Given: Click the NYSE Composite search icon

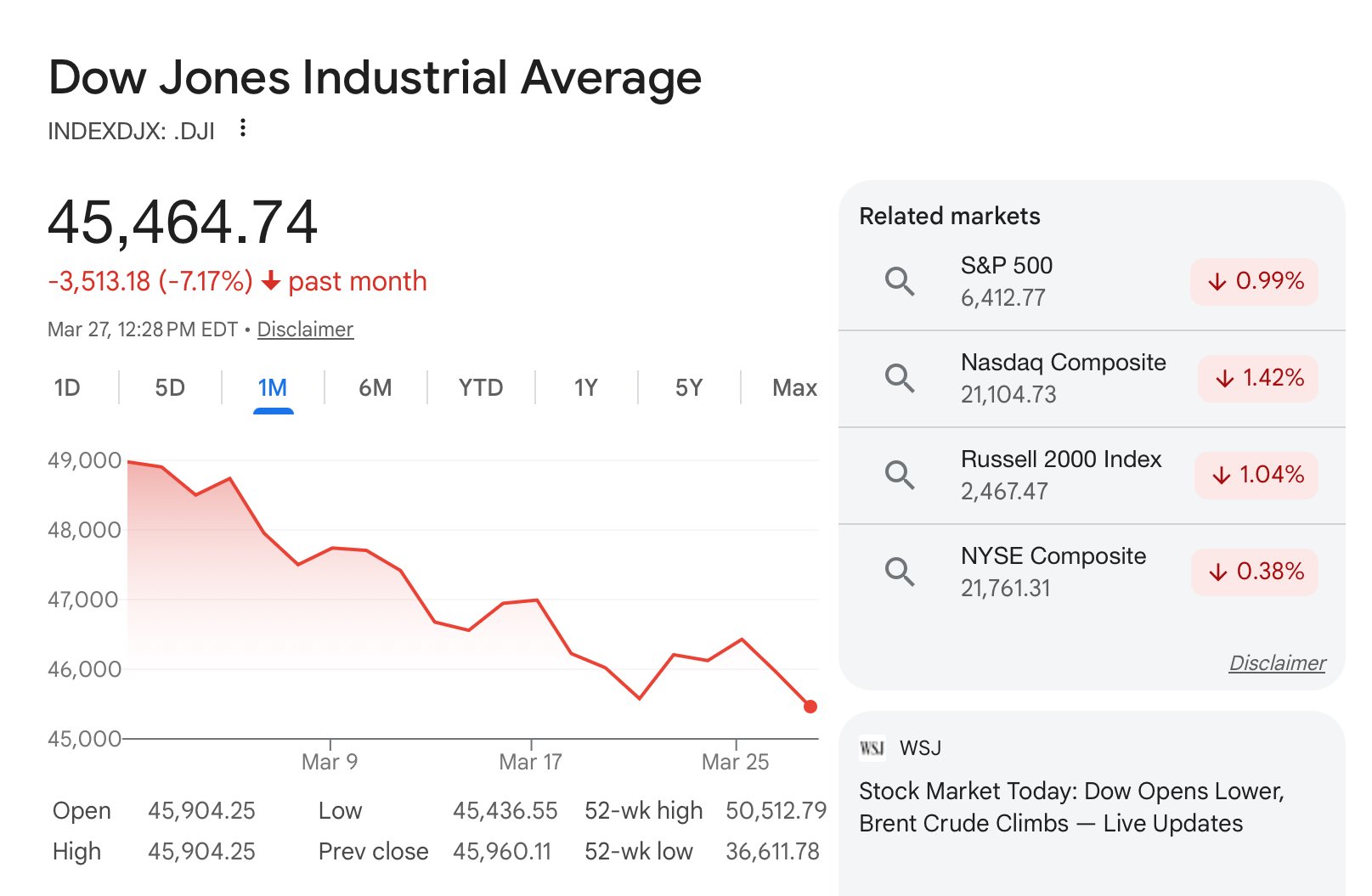Looking at the screenshot, I should 900,572.
